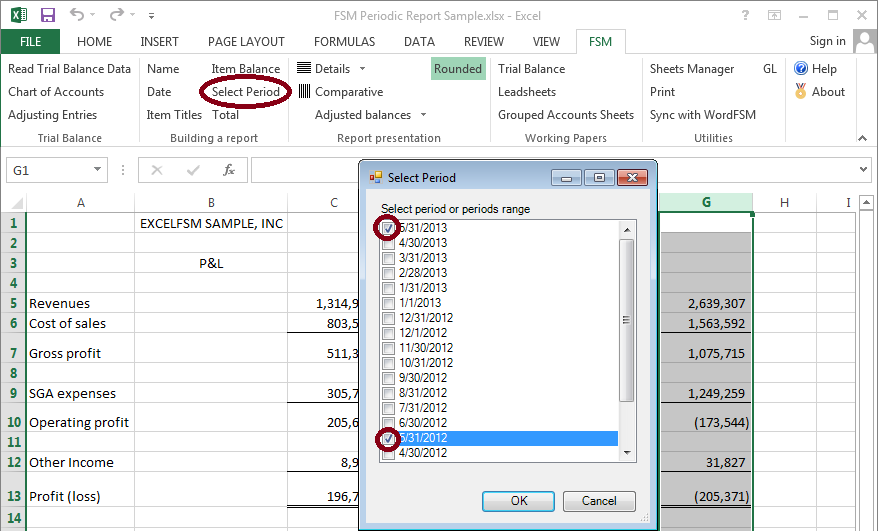Expand the Details dropdown arrow
The image size is (878, 531).
point(362,68)
